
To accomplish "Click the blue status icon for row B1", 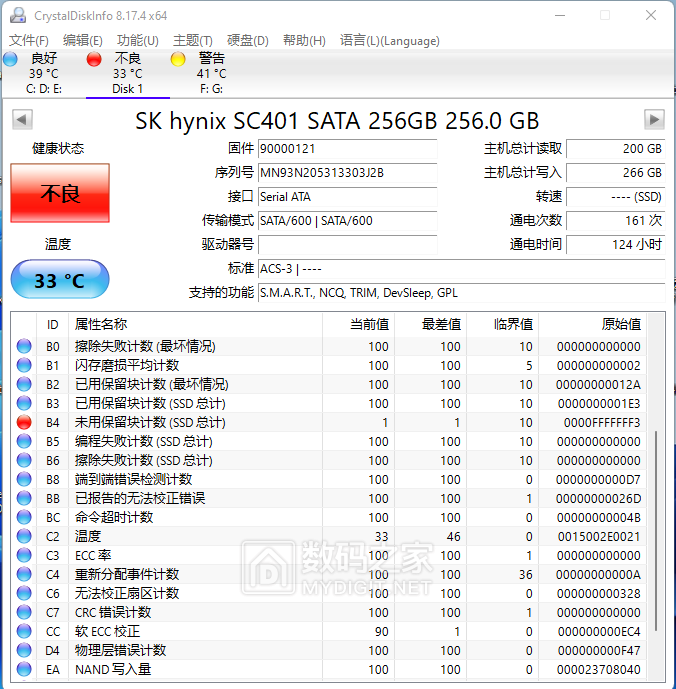I will point(24,365).
